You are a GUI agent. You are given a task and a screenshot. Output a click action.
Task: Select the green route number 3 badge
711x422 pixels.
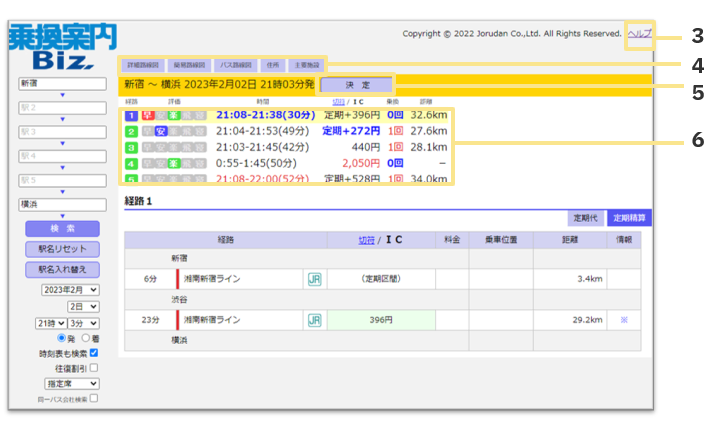[129, 146]
